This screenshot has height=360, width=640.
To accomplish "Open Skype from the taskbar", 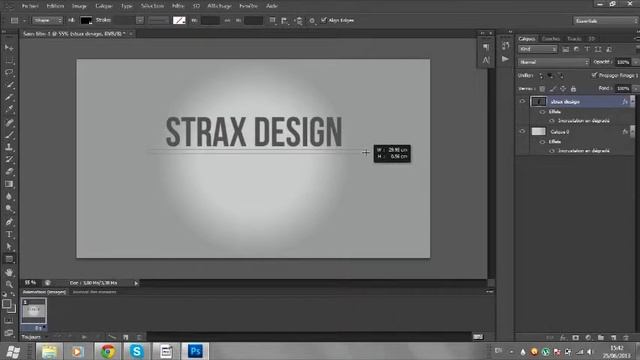I will [x=137, y=351].
